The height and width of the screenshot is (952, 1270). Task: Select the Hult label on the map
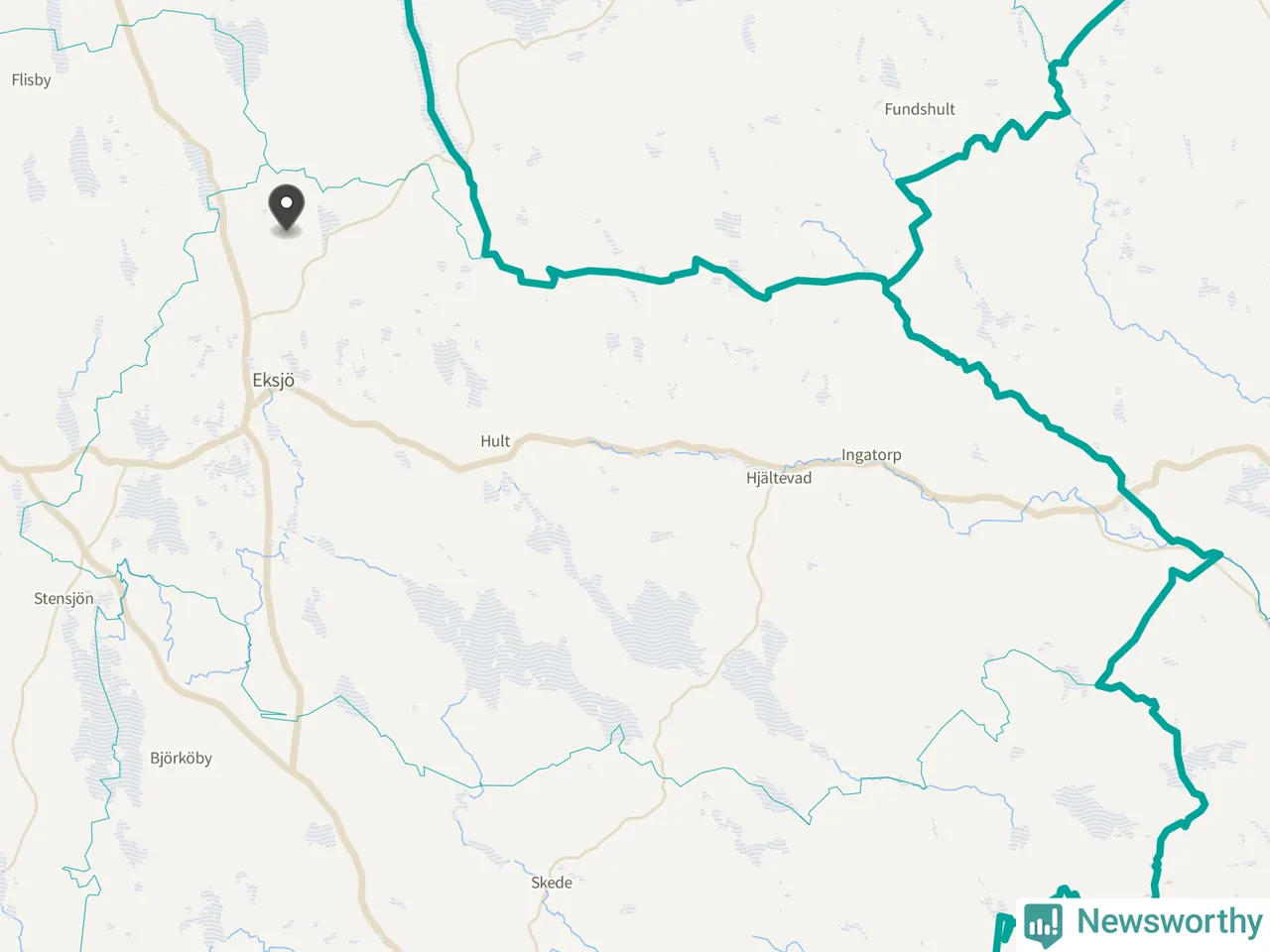pos(495,441)
